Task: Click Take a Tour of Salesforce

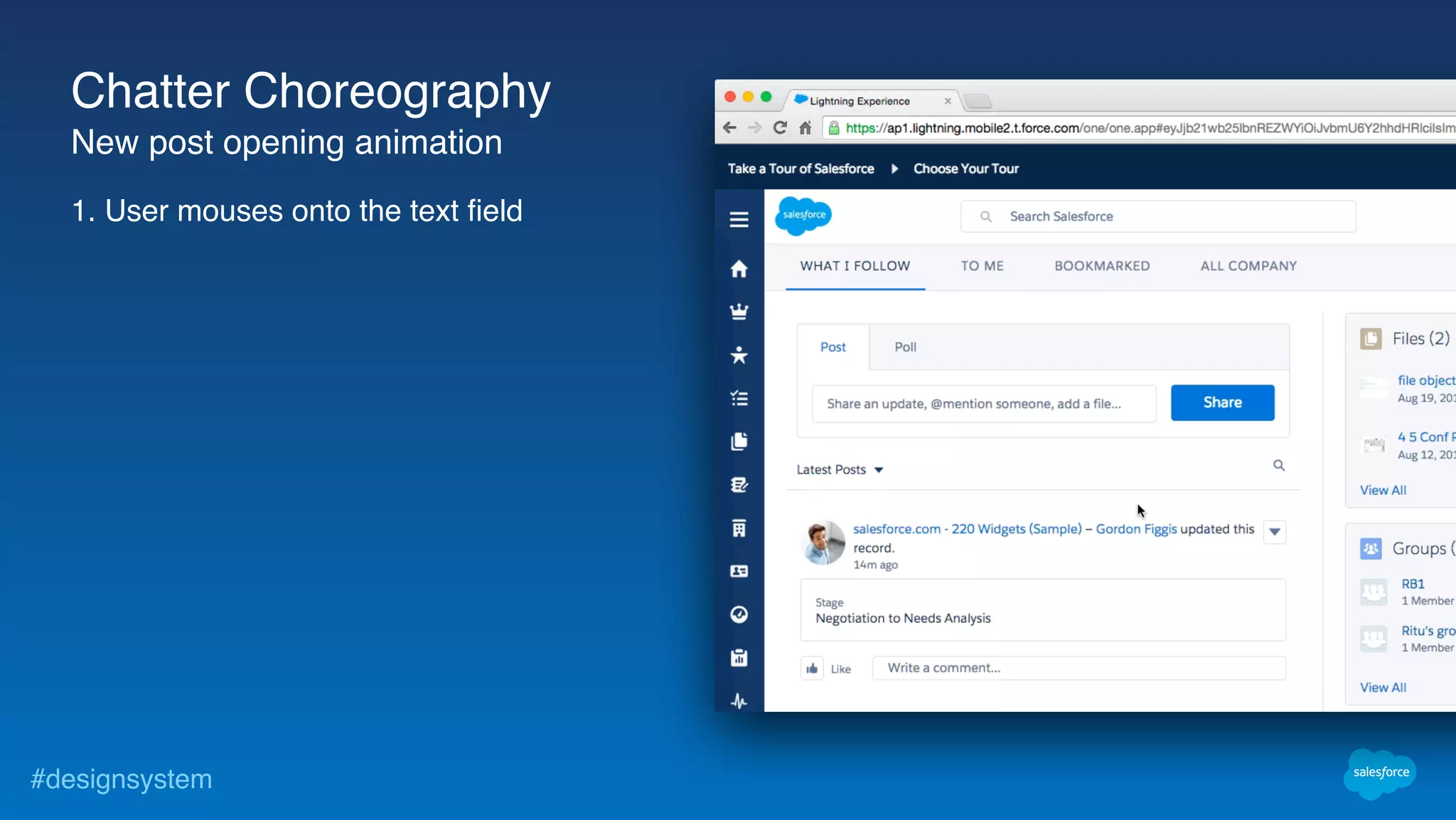Action: coord(801,169)
